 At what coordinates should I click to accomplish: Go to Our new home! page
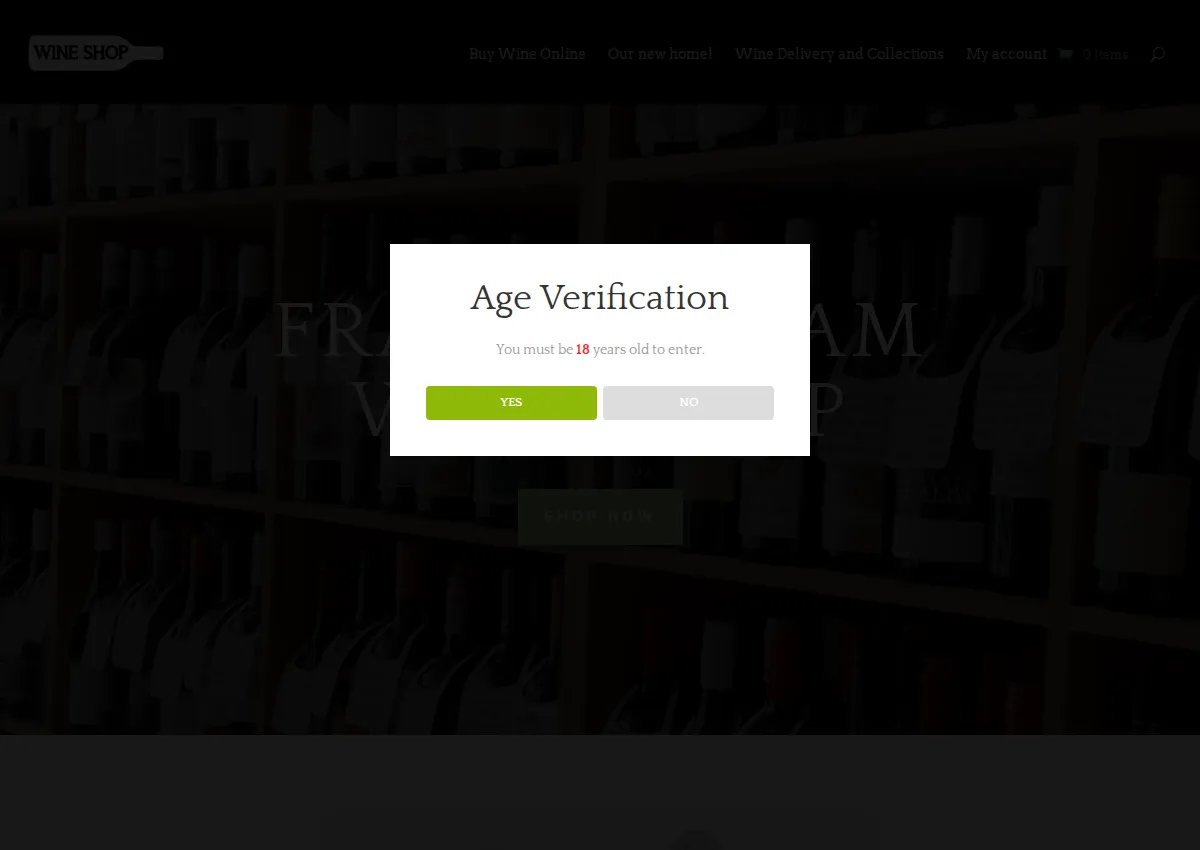(660, 54)
